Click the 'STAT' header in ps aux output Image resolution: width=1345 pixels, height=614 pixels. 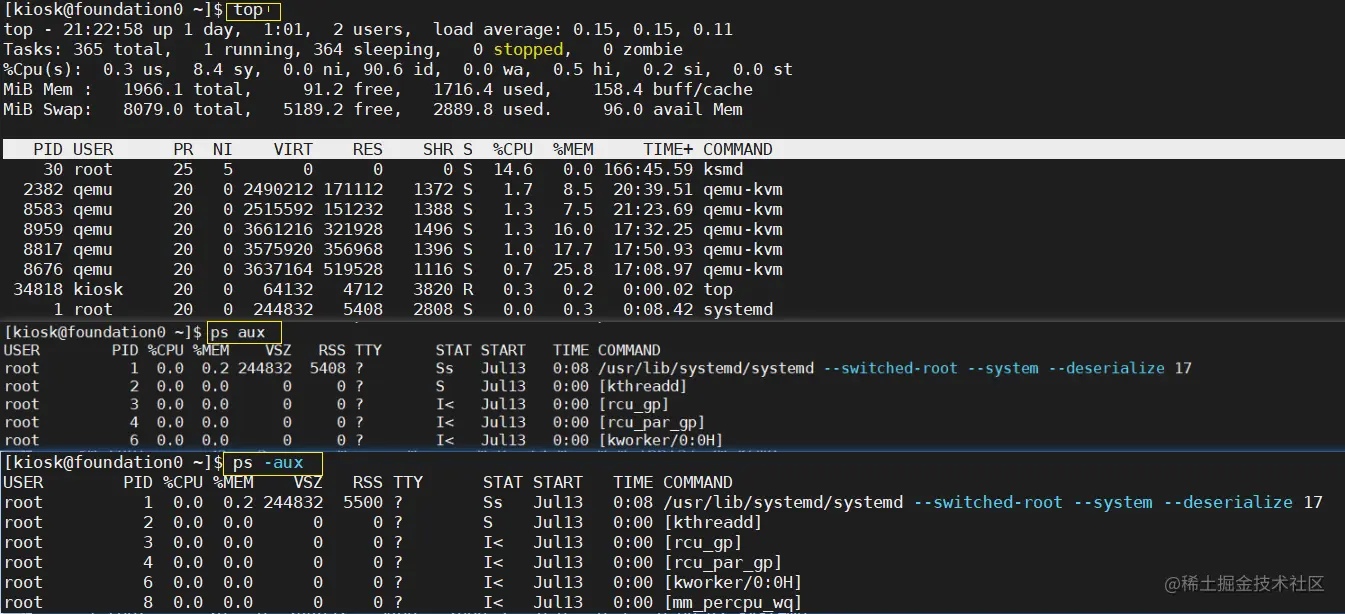[453, 350]
